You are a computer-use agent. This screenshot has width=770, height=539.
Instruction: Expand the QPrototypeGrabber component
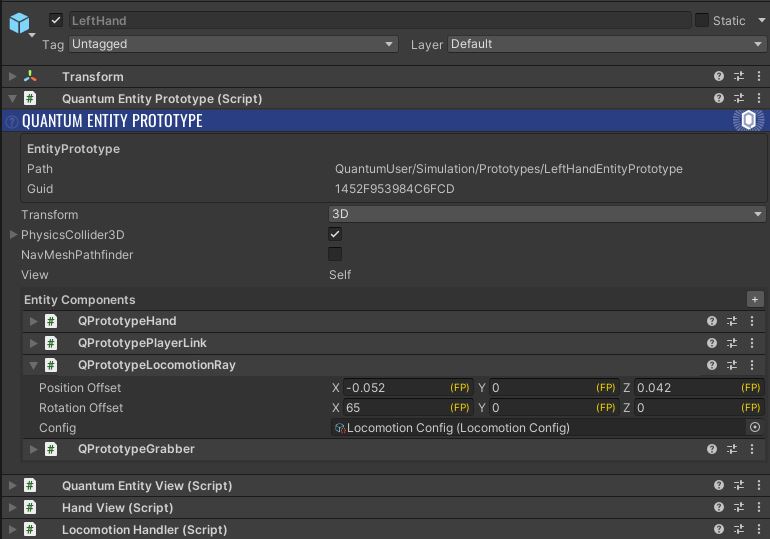click(33, 449)
